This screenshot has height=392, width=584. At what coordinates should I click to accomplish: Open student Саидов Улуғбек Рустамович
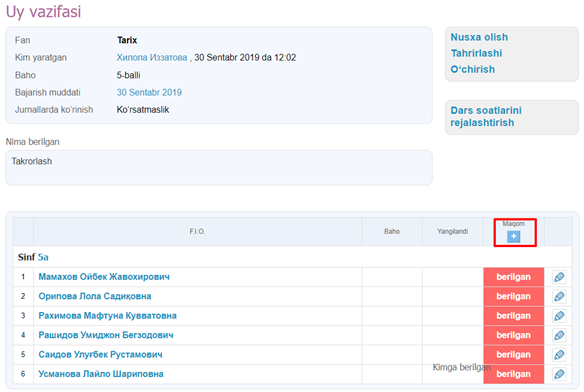pyautogui.click(x=100, y=354)
